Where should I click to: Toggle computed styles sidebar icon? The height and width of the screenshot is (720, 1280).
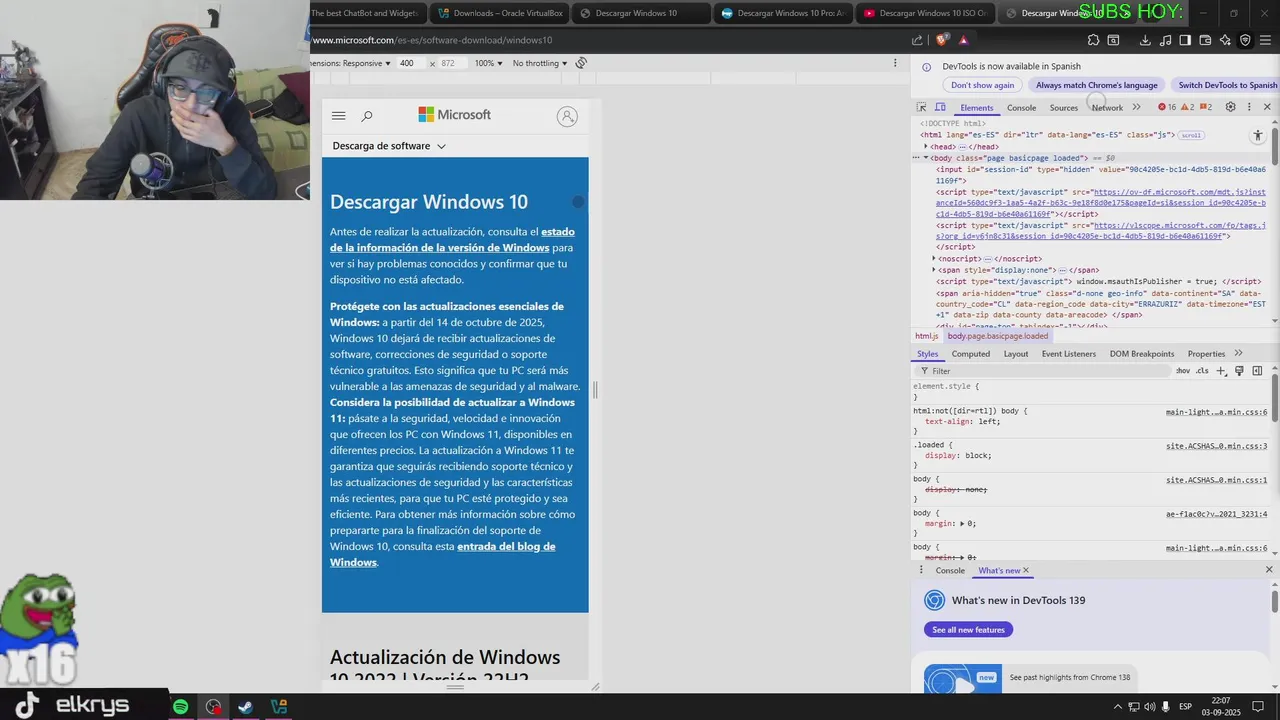(1257, 371)
